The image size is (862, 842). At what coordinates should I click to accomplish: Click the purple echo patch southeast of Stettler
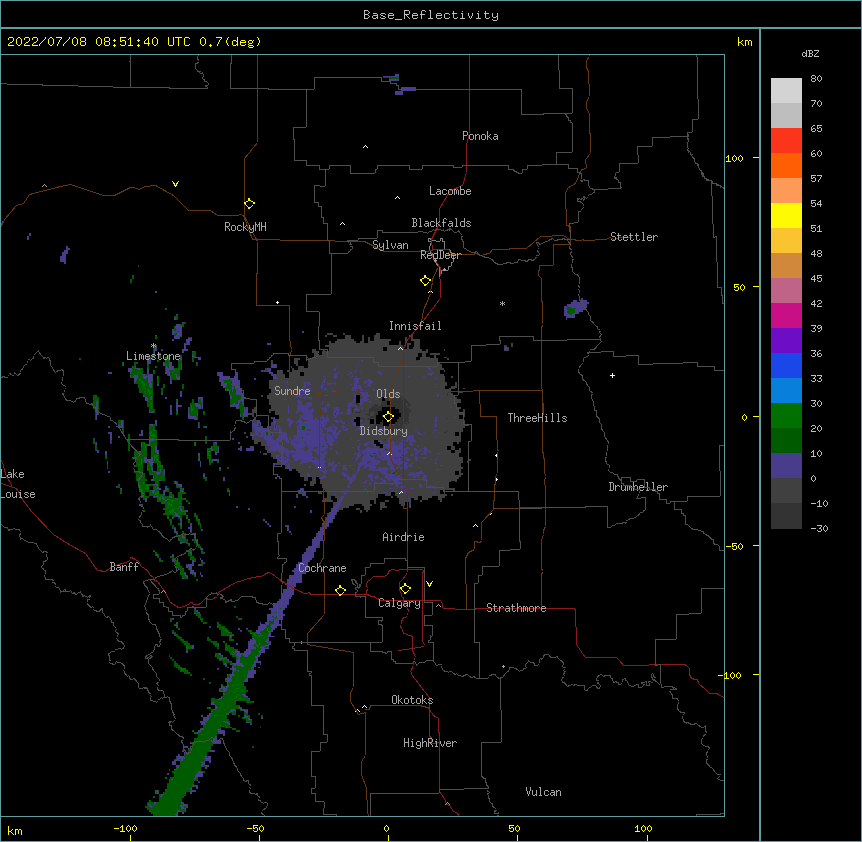(x=576, y=308)
